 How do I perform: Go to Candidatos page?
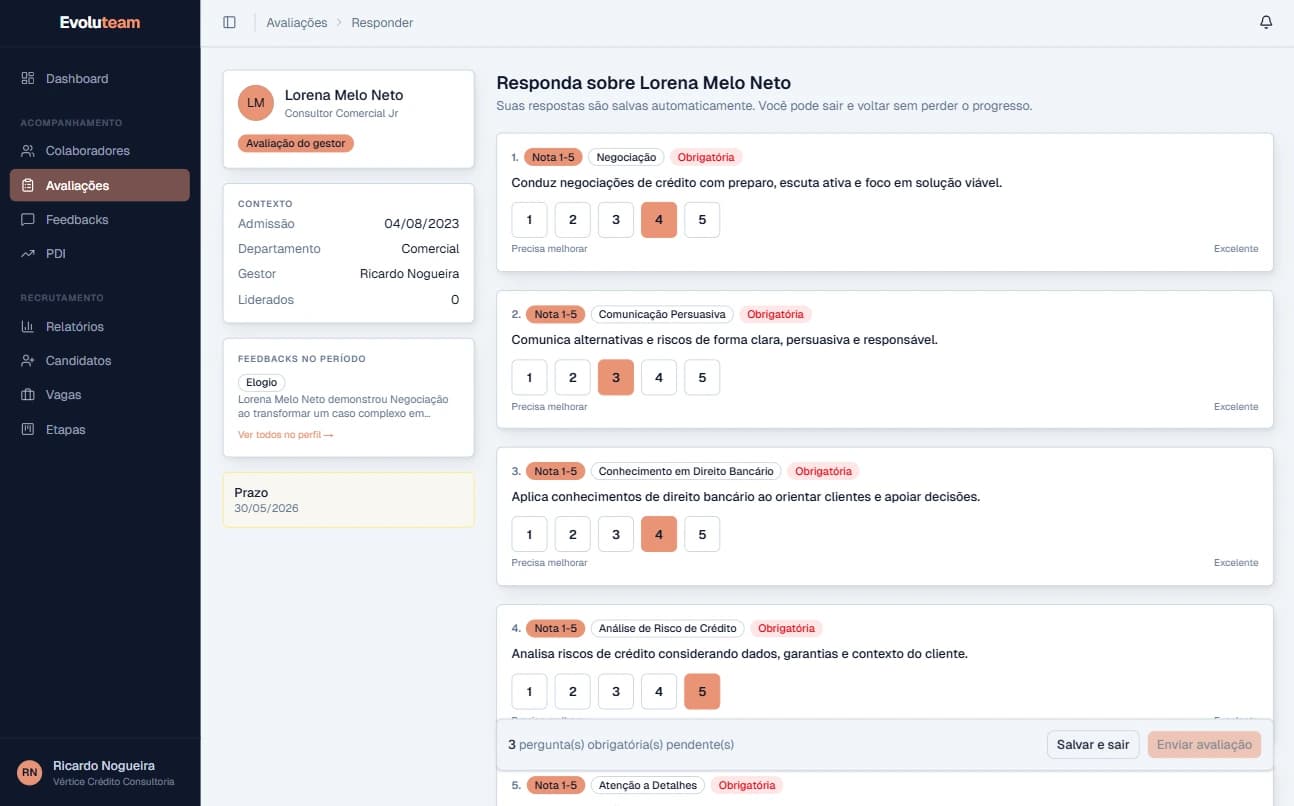tap(100, 360)
